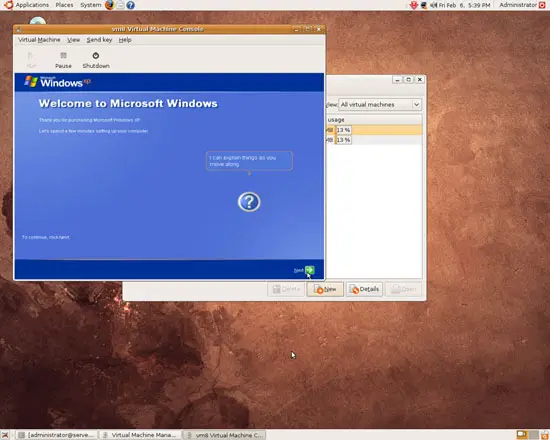Close the Virtual Machine Manager window
The width and height of the screenshot is (550, 440).
click(x=420, y=80)
